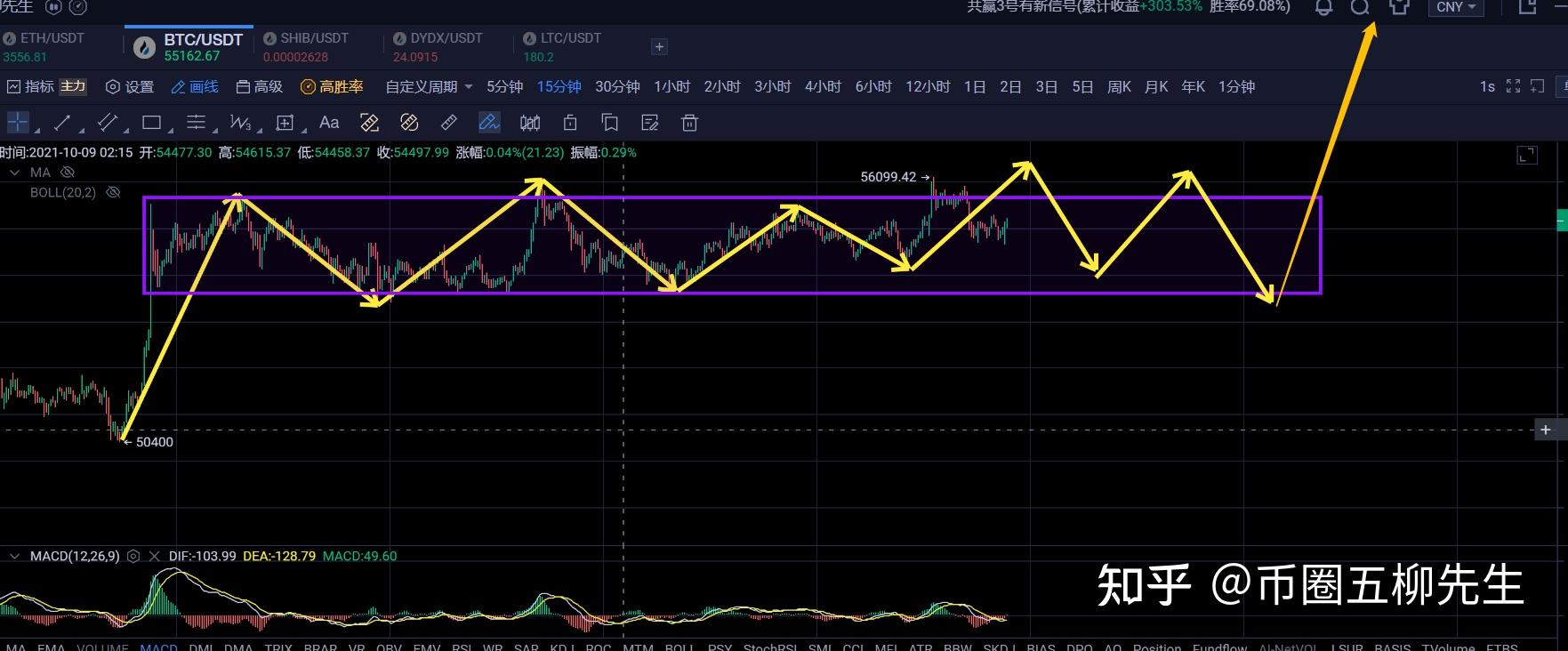Toggle MA indicator visibility eye
Viewport: 1568px width, 651px height.
click(x=67, y=173)
